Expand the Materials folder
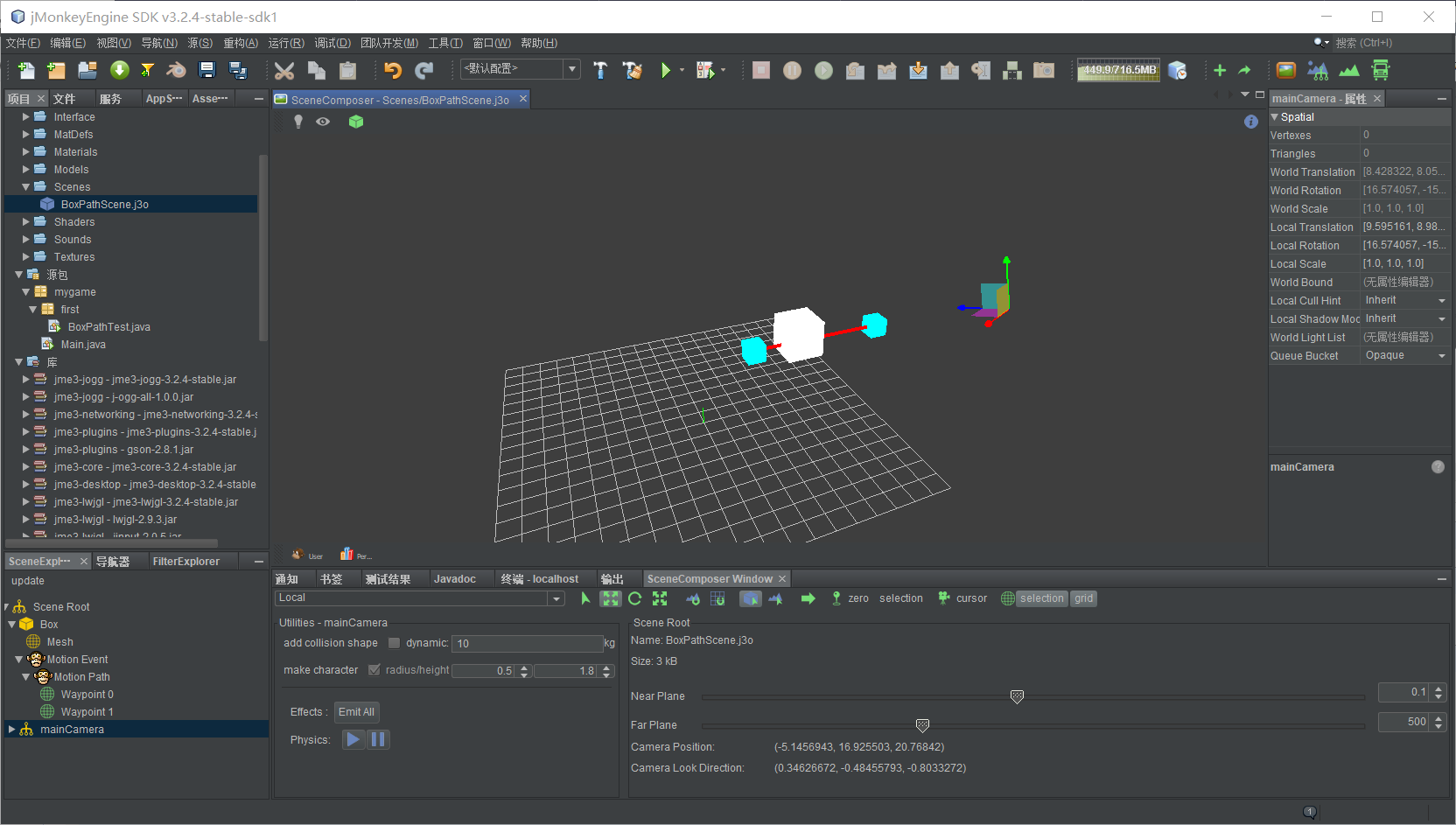 click(x=26, y=152)
